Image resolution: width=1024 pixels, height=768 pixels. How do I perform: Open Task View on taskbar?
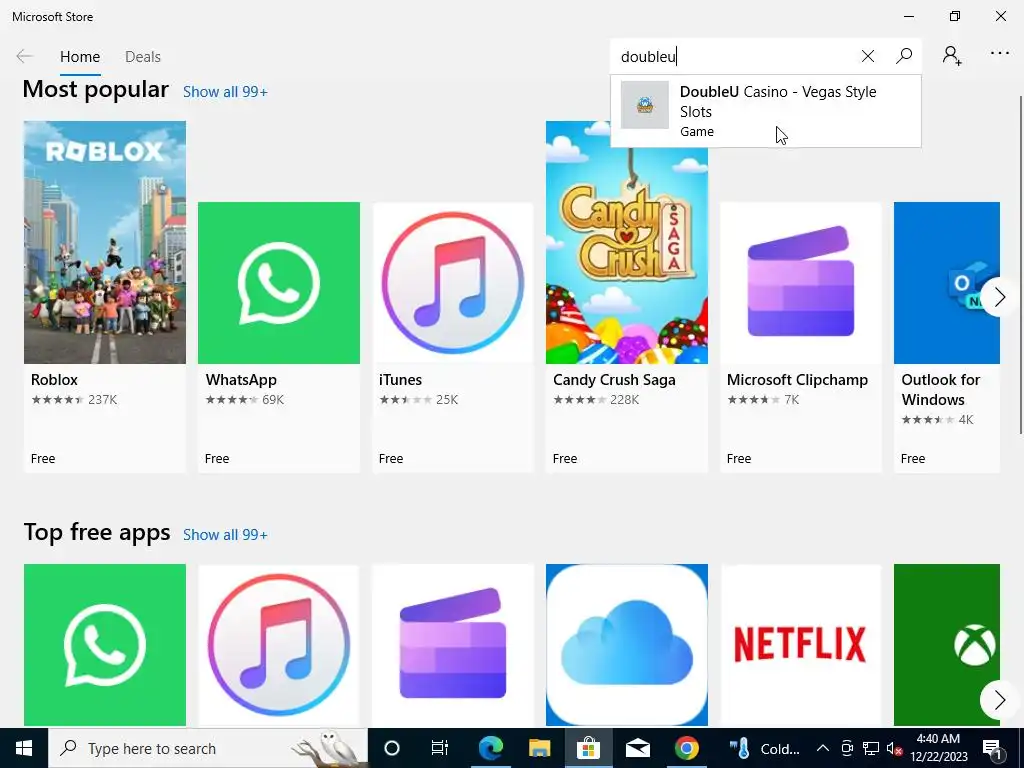pos(440,748)
